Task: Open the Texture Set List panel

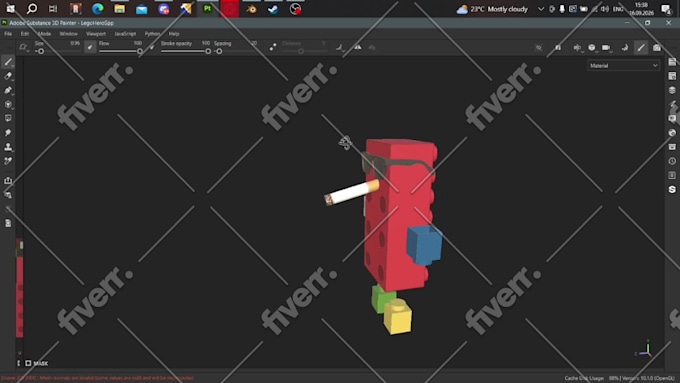Action: point(672,62)
